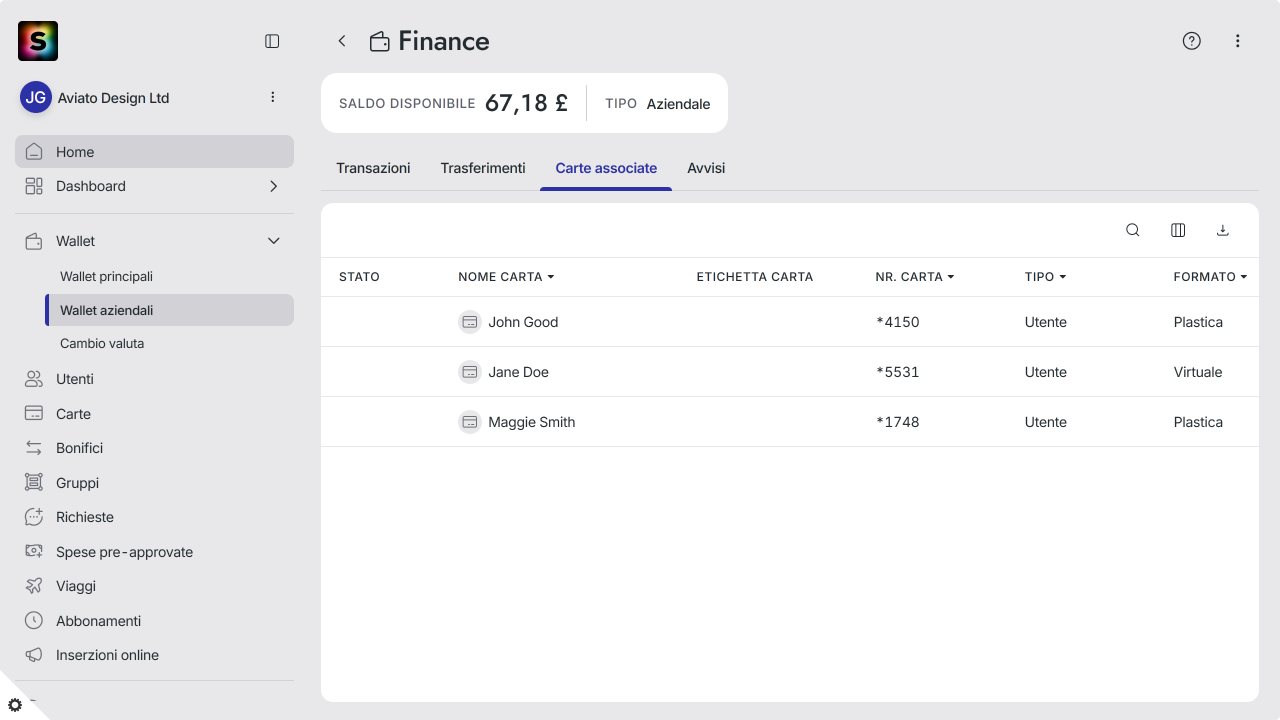Click the card icon next to John Good

(x=470, y=322)
